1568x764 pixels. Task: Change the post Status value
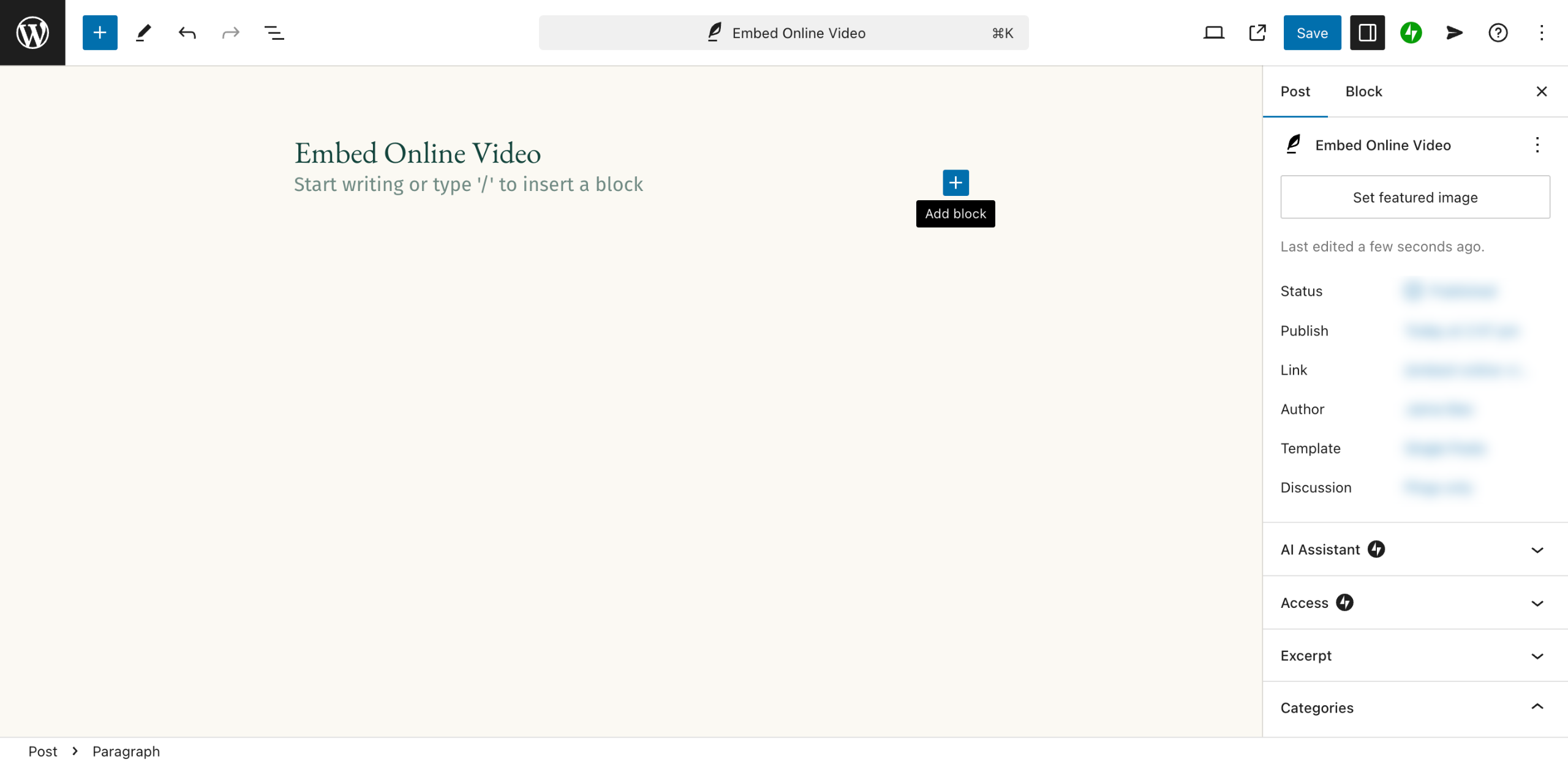click(x=1450, y=291)
